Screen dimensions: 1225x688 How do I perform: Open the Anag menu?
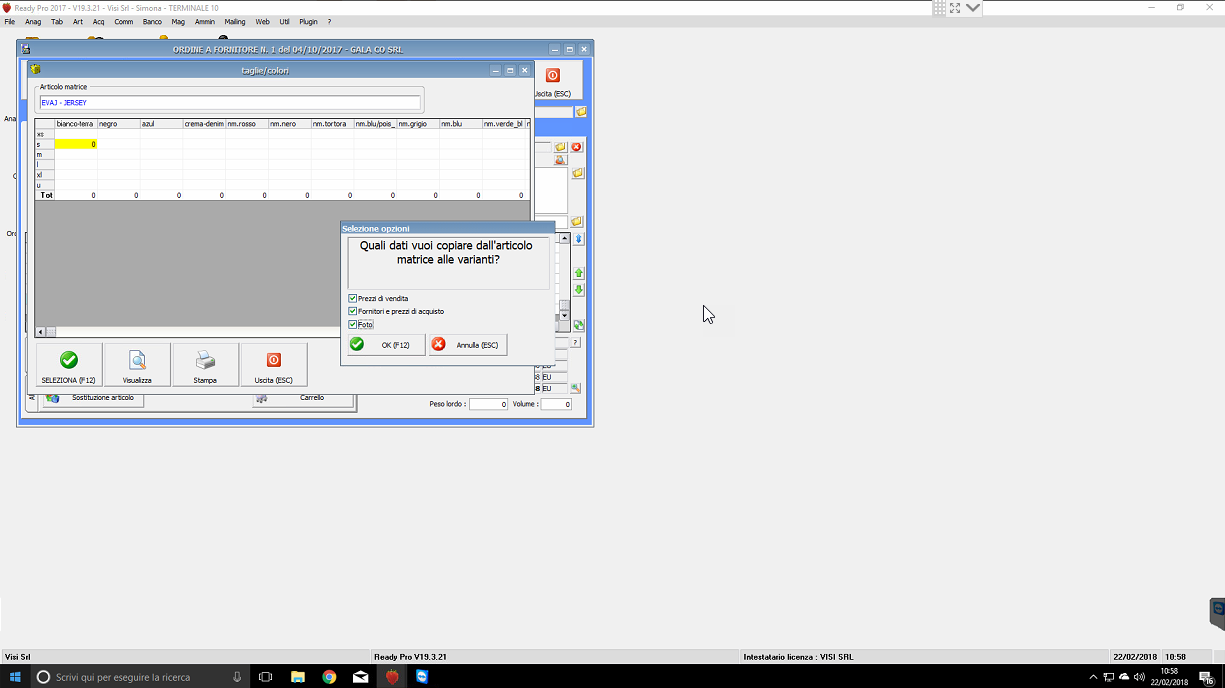[33, 21]
